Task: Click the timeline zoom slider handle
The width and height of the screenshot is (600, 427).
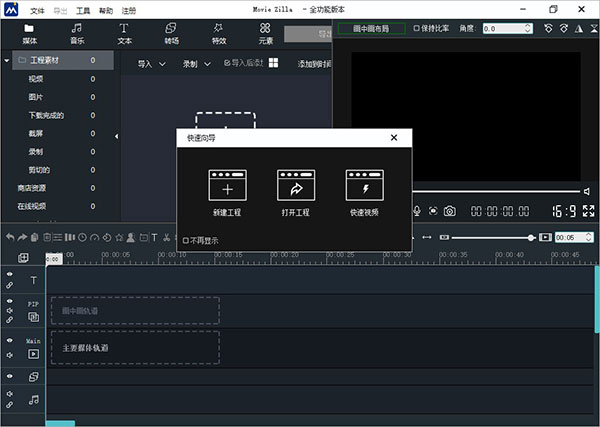Action: click(532, 237)
